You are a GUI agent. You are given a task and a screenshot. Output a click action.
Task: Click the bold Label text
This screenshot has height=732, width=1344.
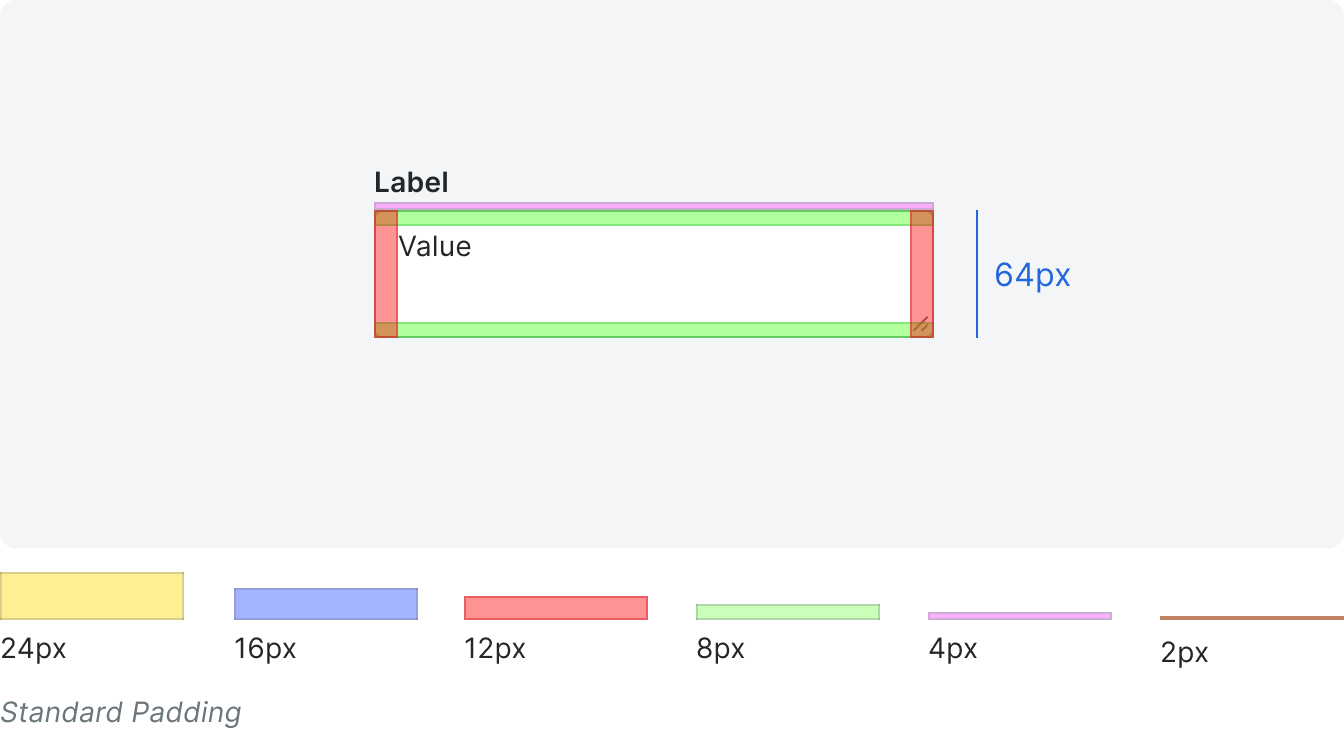point(411,182)
